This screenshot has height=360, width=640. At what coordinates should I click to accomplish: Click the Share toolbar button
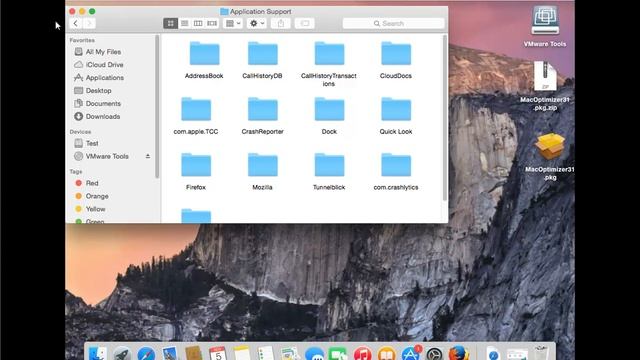[x=281, y=23]
